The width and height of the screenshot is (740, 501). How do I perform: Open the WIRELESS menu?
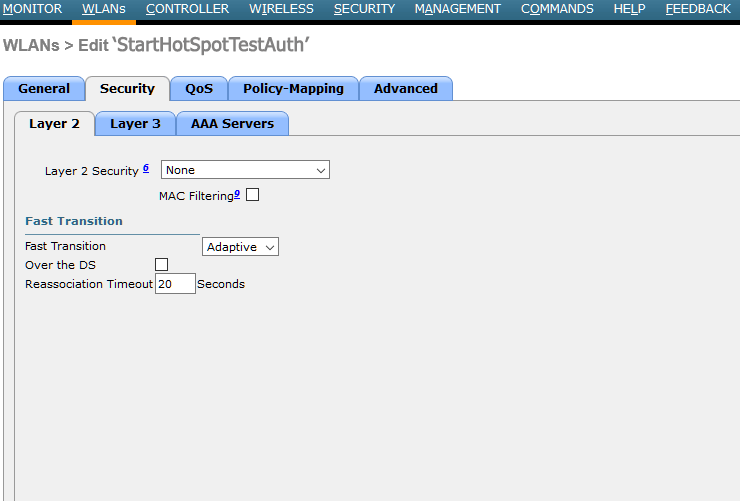281,9
